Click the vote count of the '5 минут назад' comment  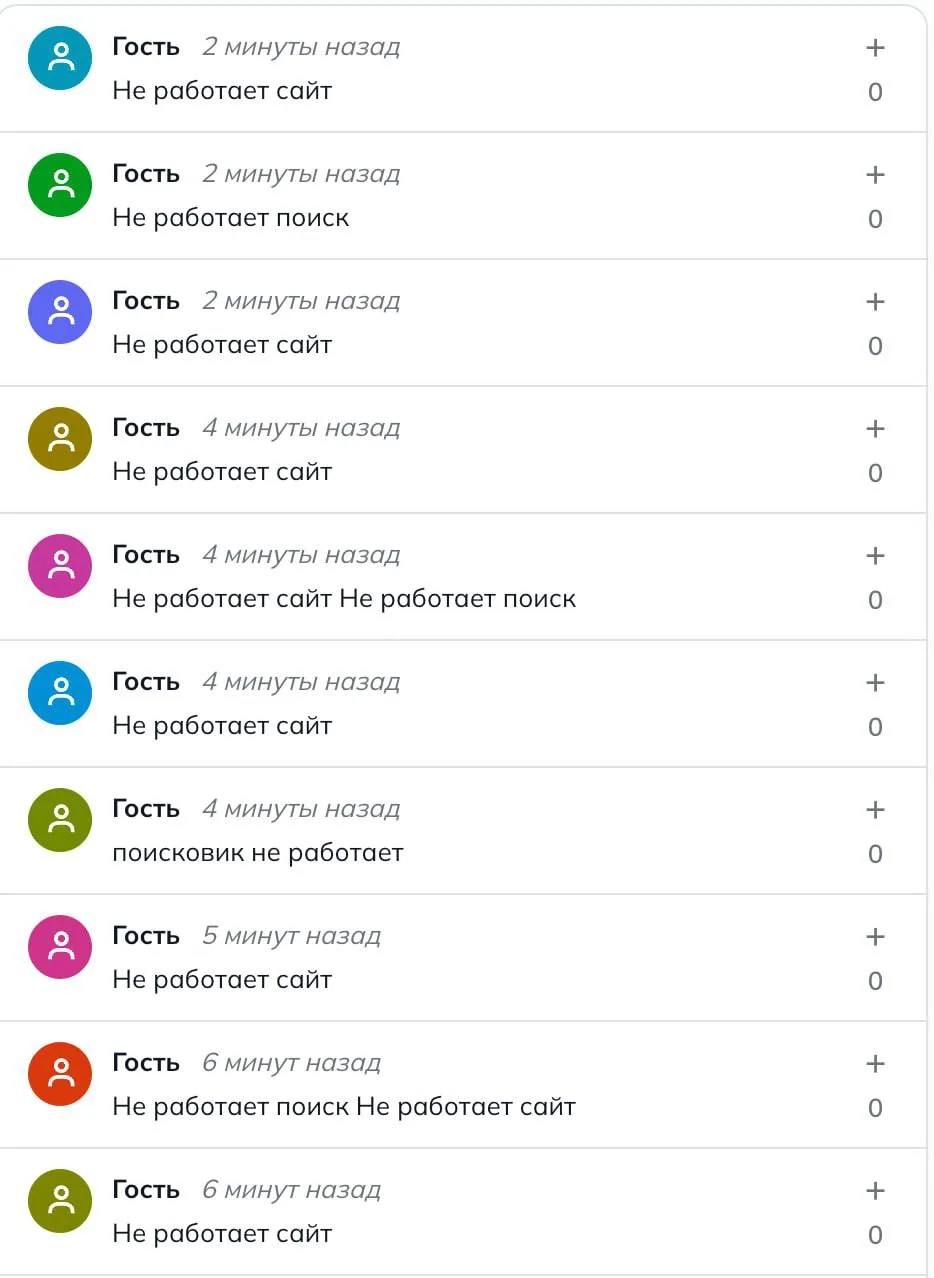pos(875,981)
